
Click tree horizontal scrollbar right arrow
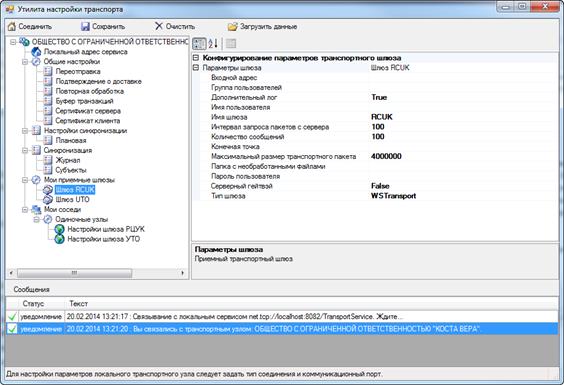(x=183, y=273)
